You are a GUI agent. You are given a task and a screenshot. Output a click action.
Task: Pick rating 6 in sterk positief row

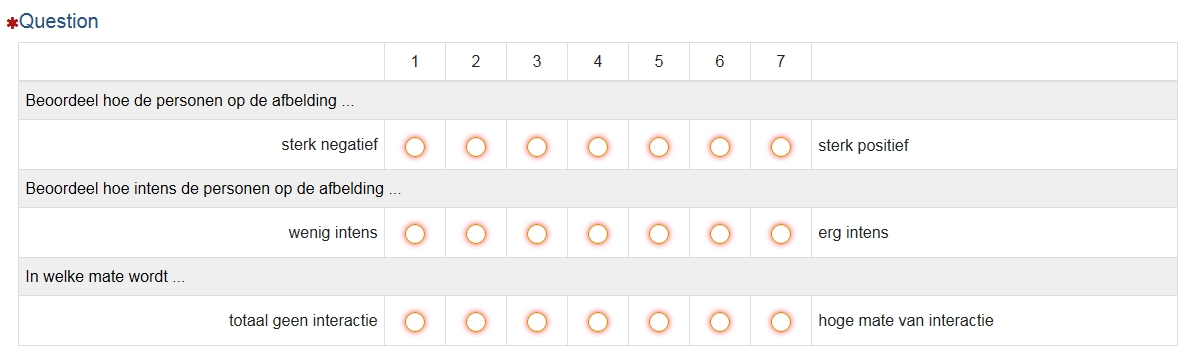pyautogui.click(x=719, y=146)
